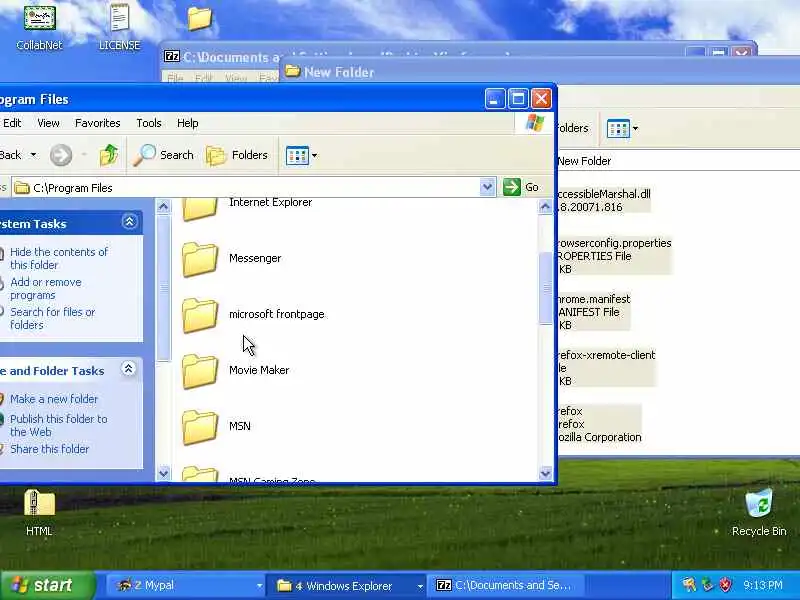Viewport: 800px width, 600px height.
Task: Select the Movie Maker folder icon
Action: (x=199, y=371)
